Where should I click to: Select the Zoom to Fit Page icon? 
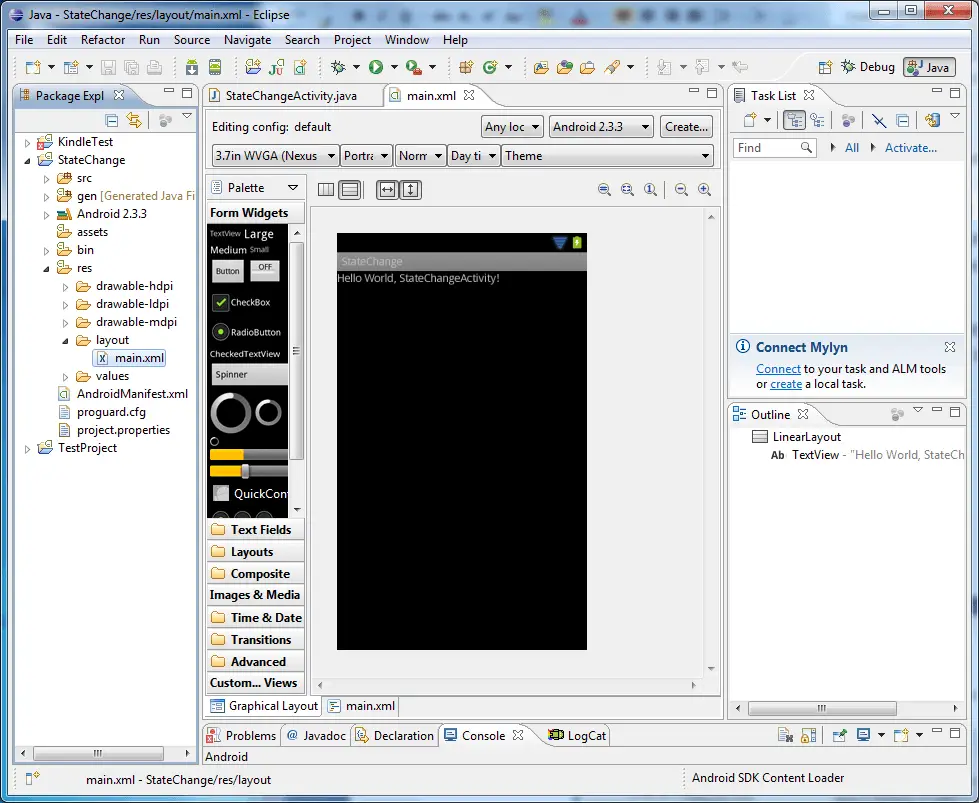626,188
